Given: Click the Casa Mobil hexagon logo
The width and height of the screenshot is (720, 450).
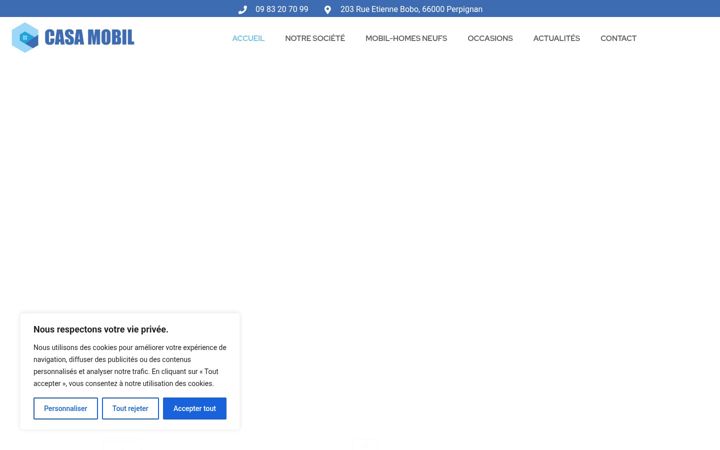Looking at the screenshot, I should [25, 37].
